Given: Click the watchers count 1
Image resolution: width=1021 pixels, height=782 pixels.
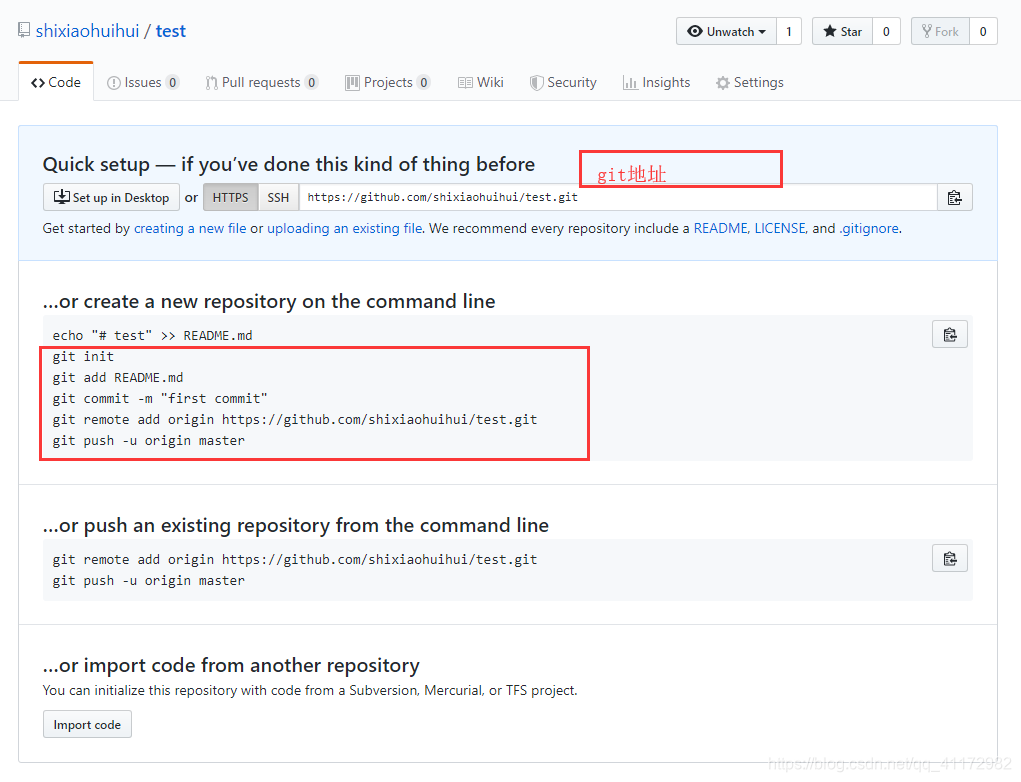Looking at the screenshot, I should [789, 31].
